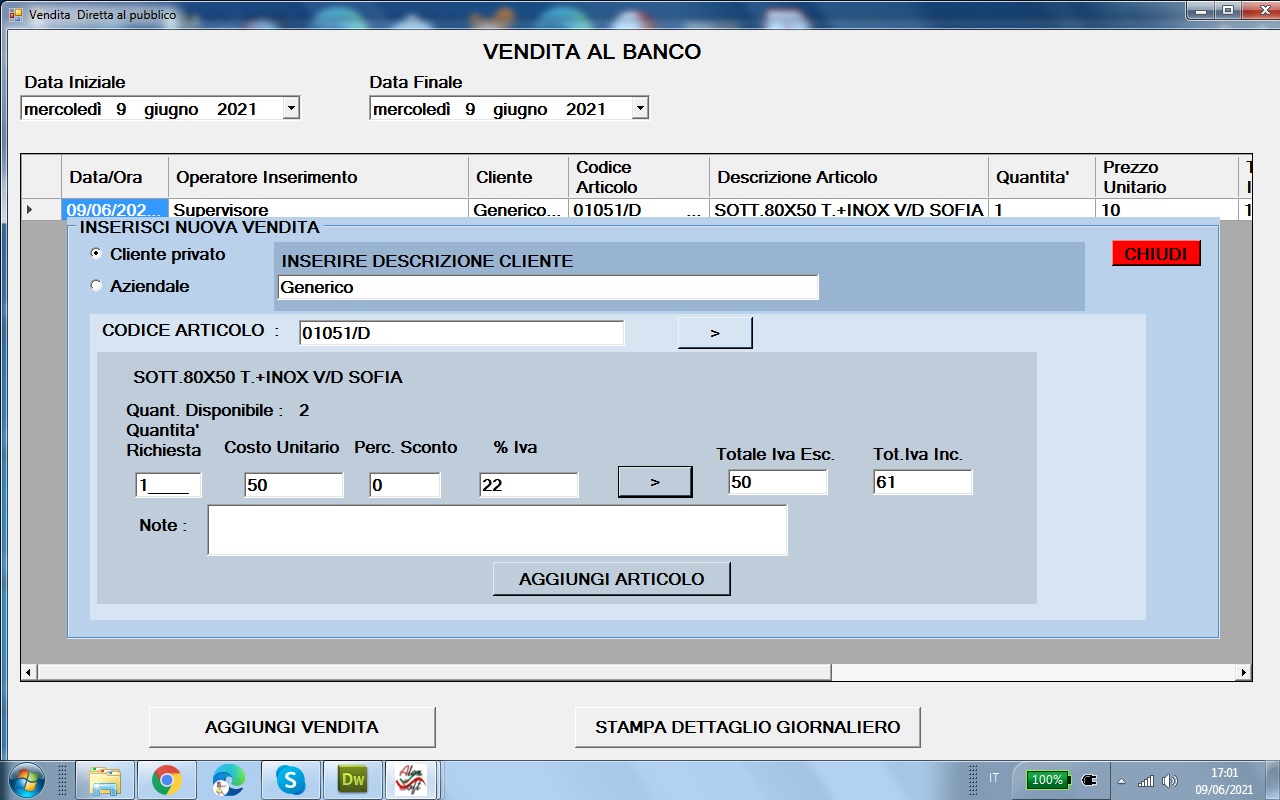Open the volume speaker tray icon
This screenshot has height=800, width=1280.
[1170, 780]
